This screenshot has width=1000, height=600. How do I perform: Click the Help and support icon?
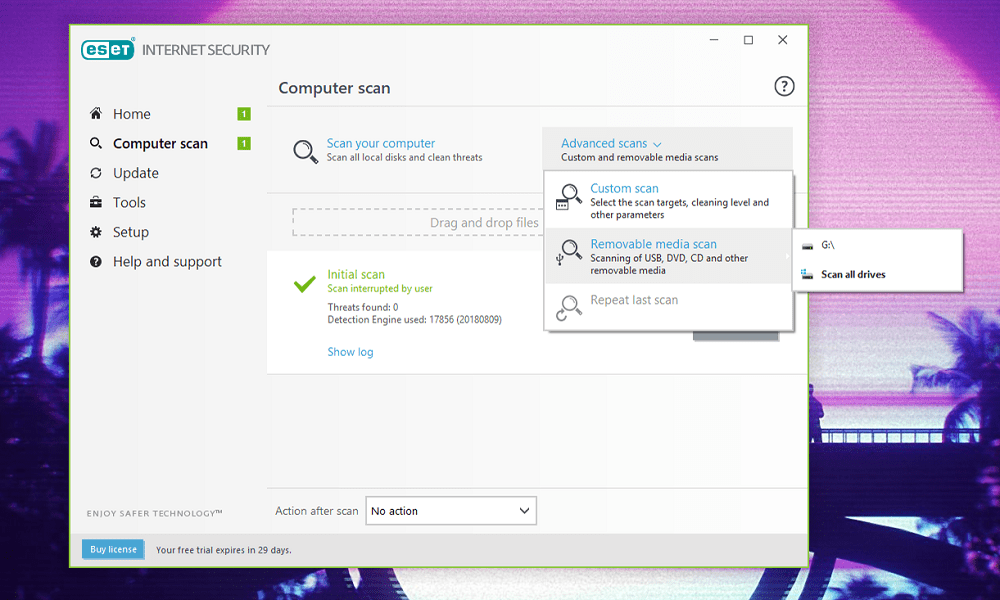point(96,261)
